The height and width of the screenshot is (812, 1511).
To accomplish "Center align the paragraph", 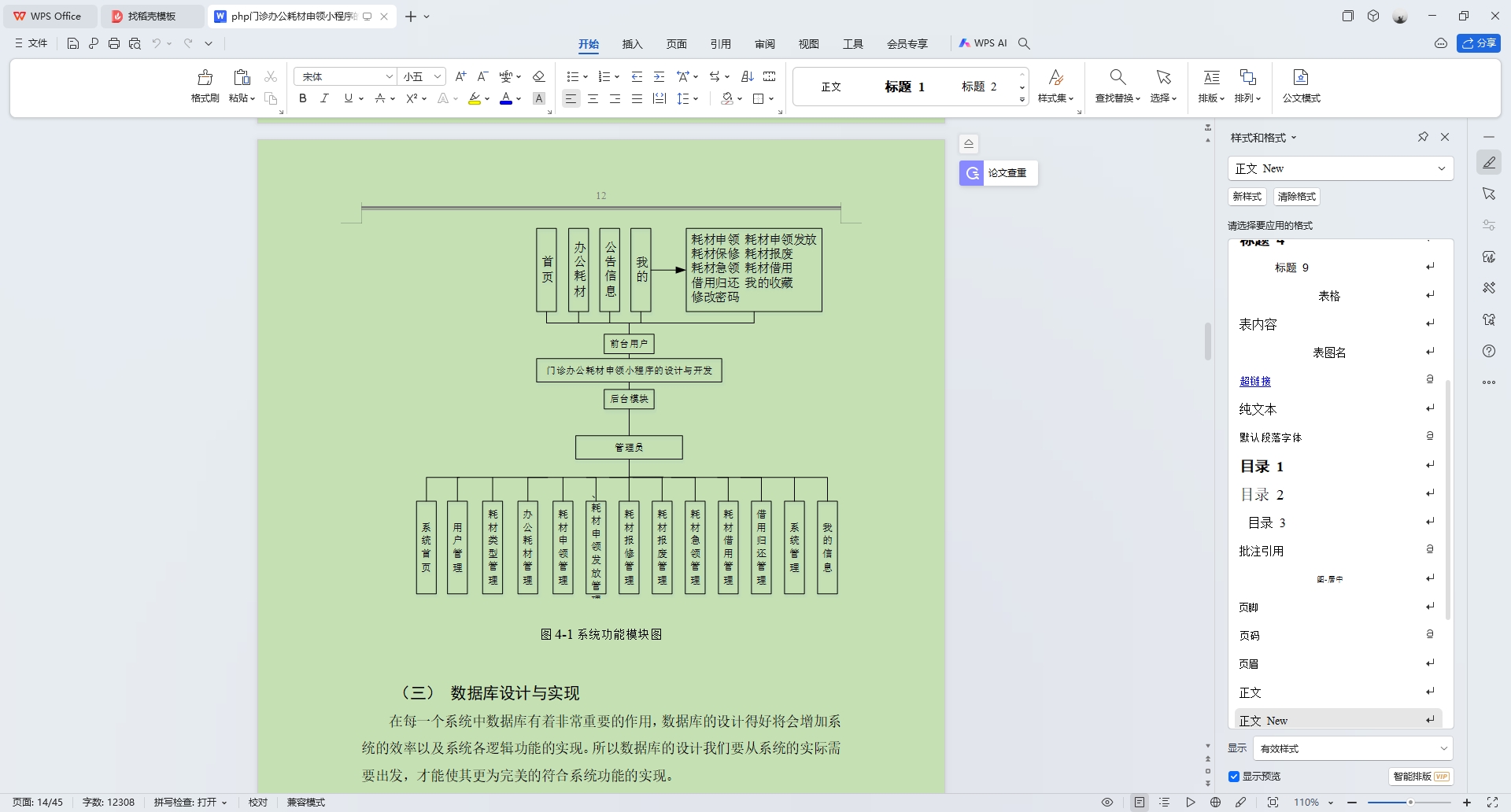I will [593, 98].
